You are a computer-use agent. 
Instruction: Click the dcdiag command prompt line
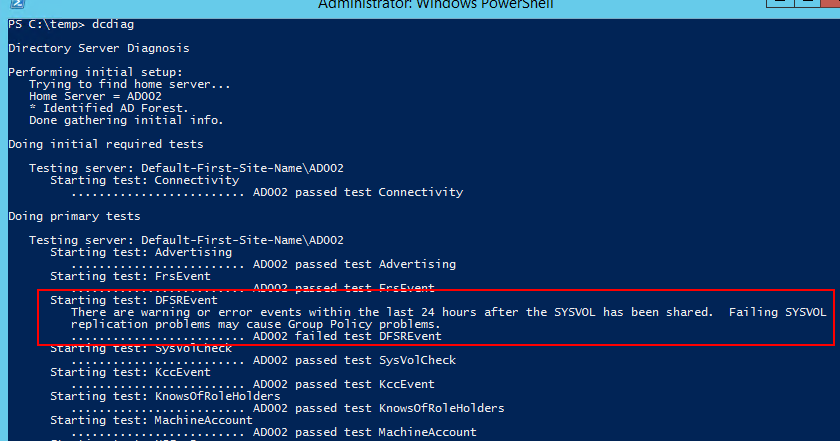[x=71, y=25]
